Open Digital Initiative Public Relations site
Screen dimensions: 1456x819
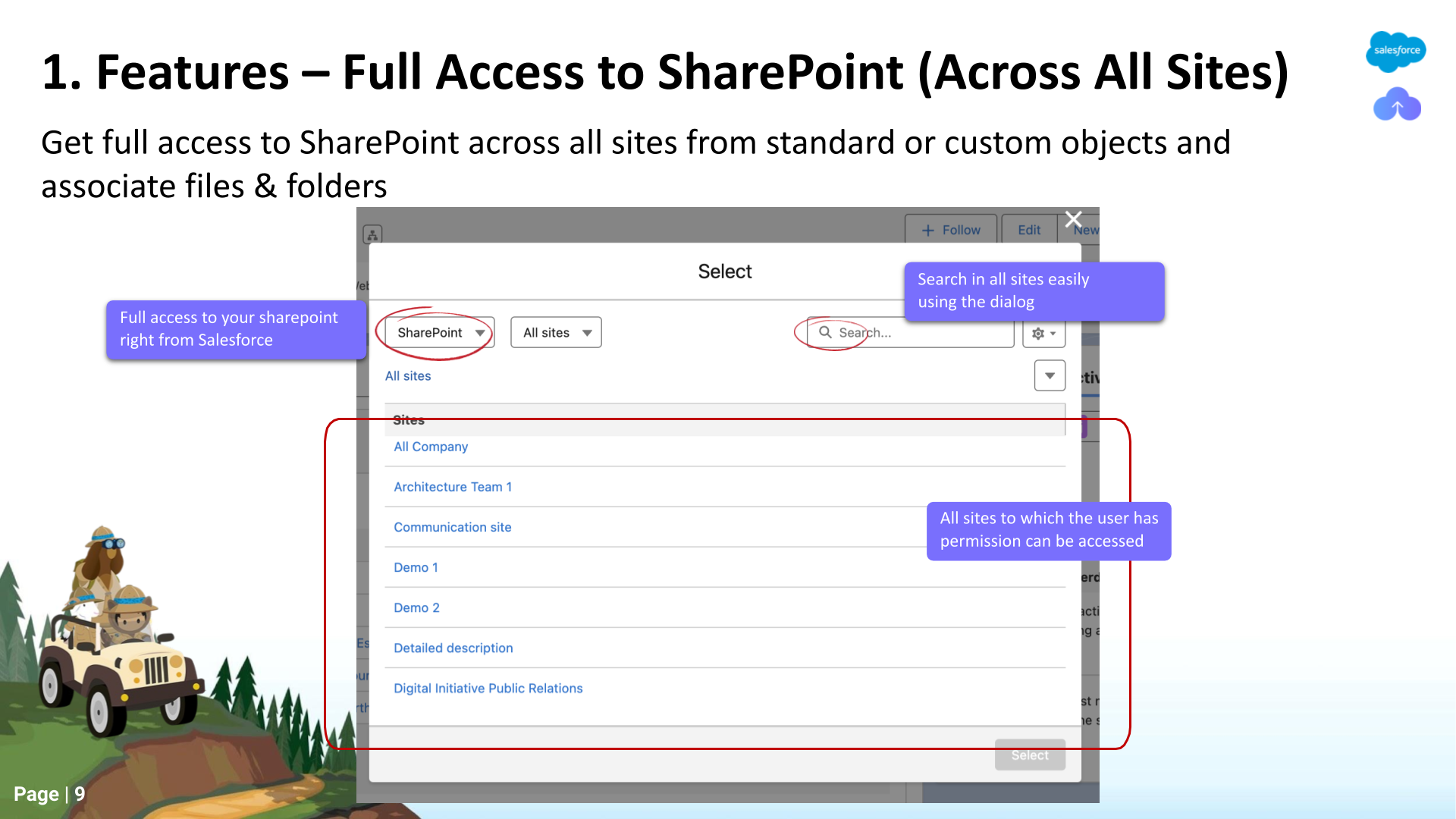click(x=488, y=688)
